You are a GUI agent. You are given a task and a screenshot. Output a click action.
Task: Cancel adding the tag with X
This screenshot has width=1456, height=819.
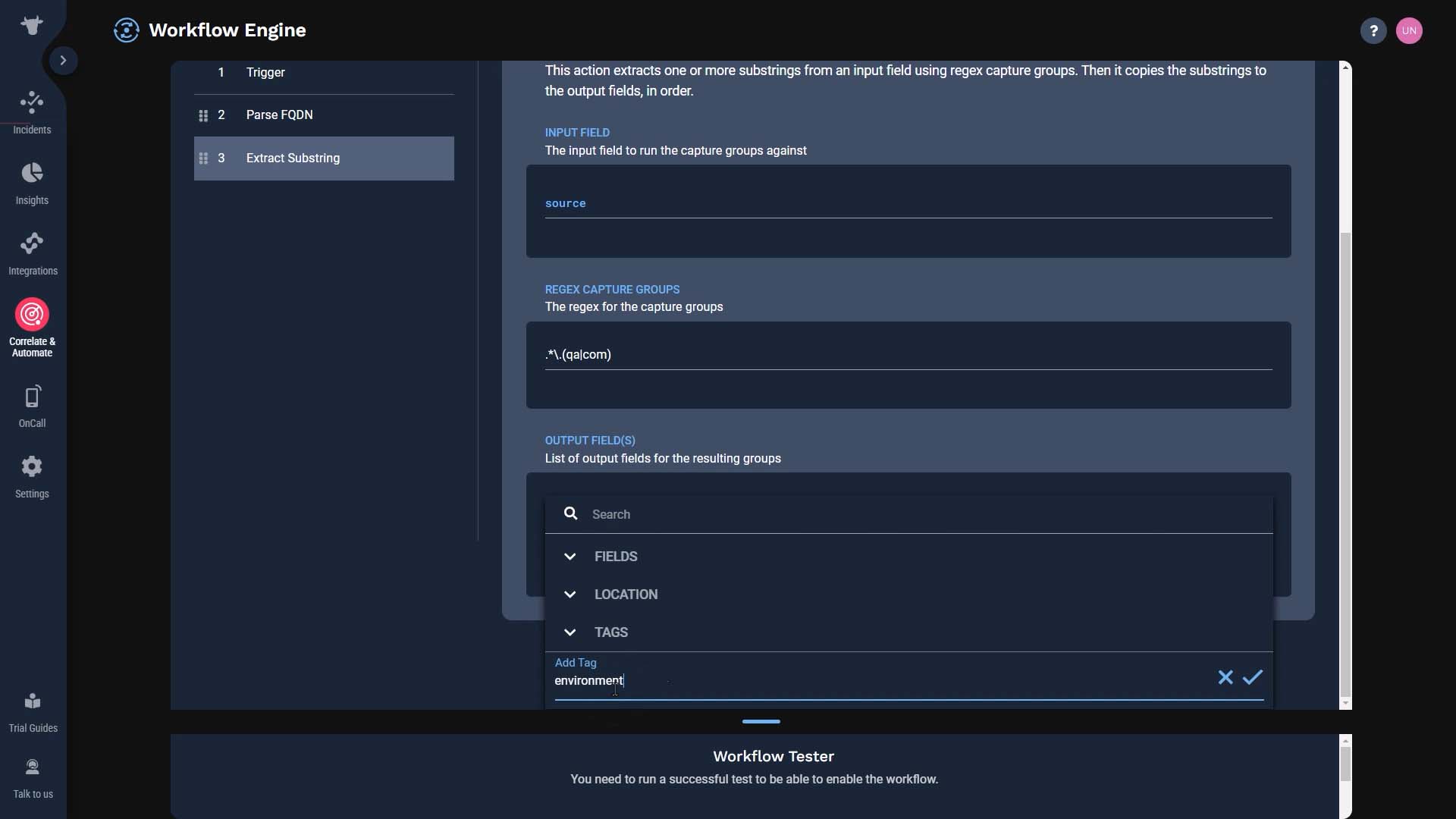(x=1225, y=677)
